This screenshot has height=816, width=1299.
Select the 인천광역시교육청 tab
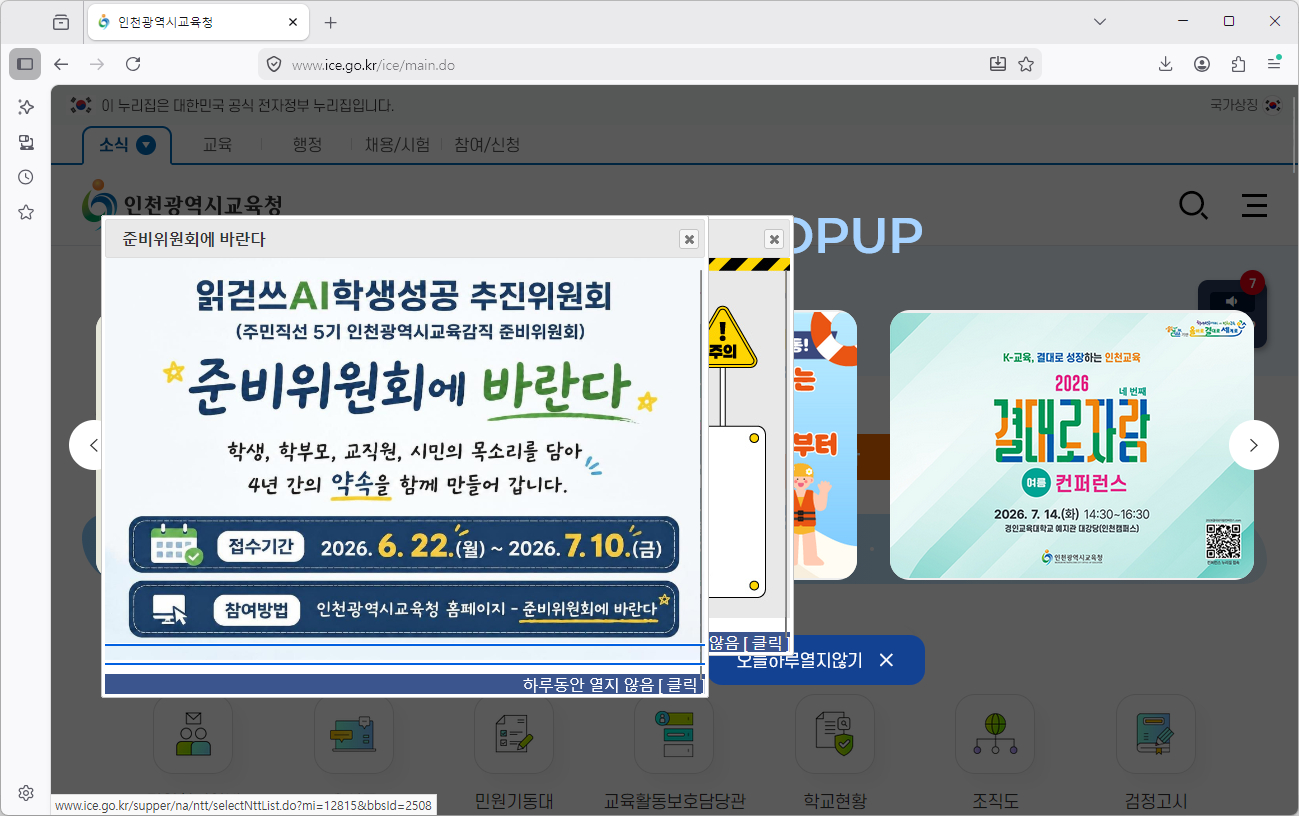[x=198, y=22]
